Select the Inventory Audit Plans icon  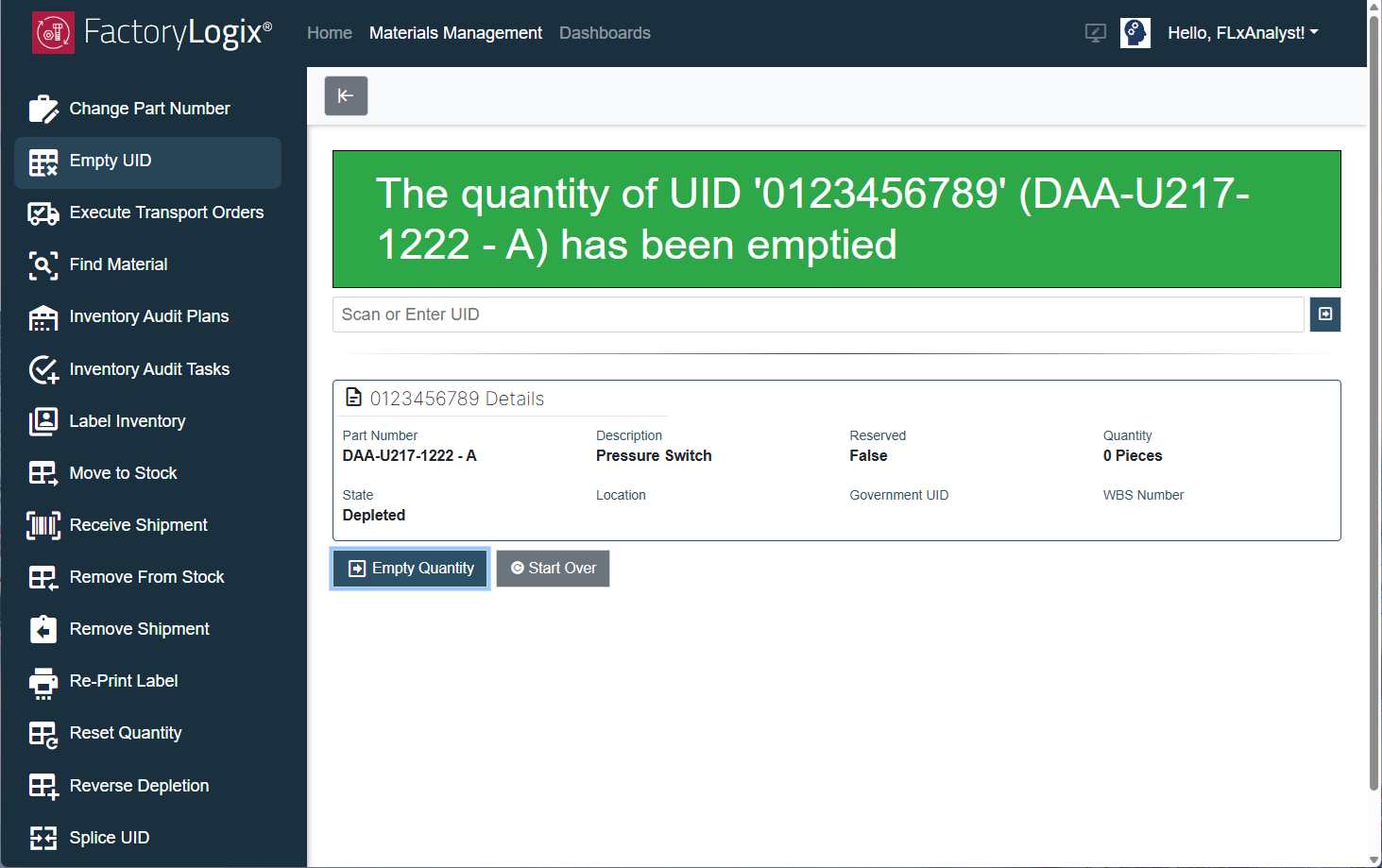click(x=43, y=316)
